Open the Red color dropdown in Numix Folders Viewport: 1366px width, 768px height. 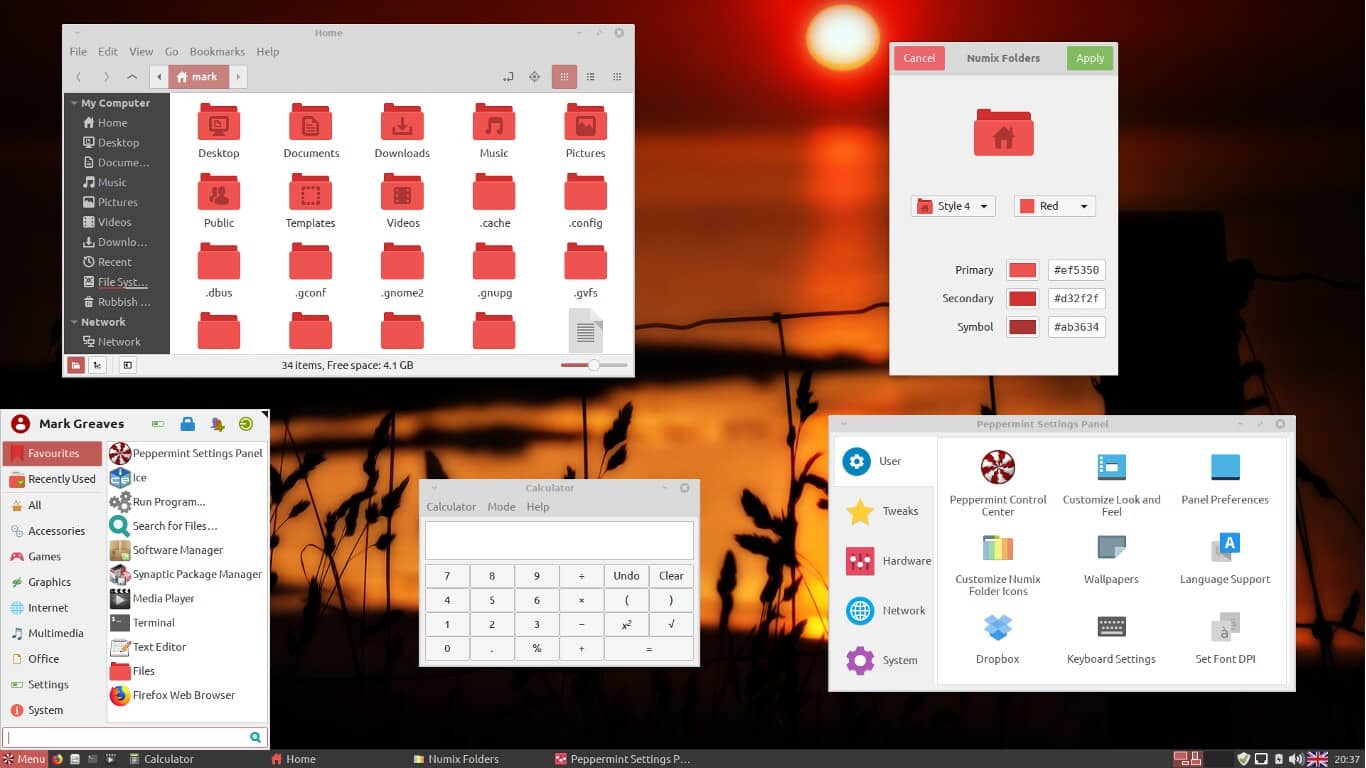(x=1054, y=205)
